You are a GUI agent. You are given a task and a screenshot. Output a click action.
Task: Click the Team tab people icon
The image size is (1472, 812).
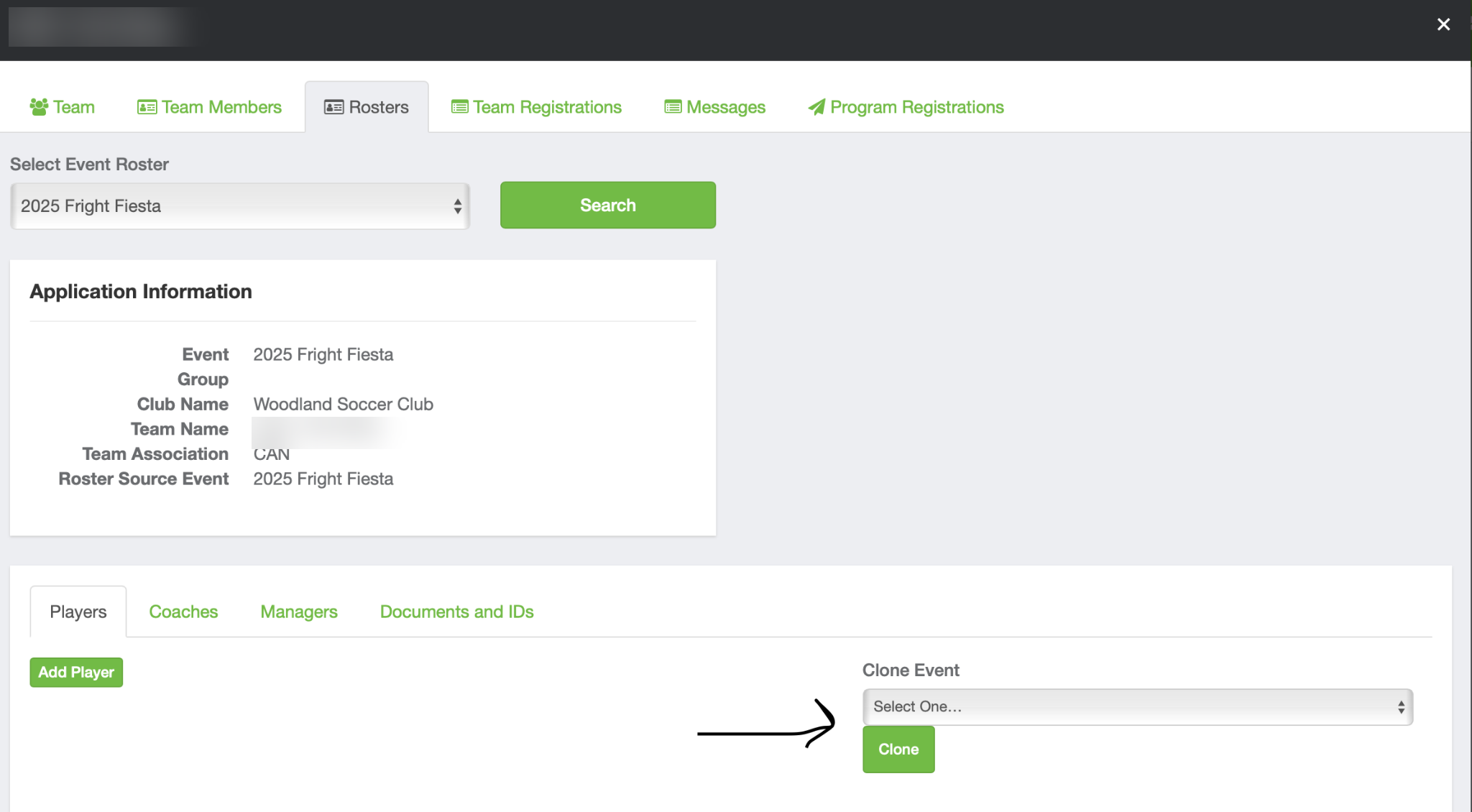pos(39,107)
